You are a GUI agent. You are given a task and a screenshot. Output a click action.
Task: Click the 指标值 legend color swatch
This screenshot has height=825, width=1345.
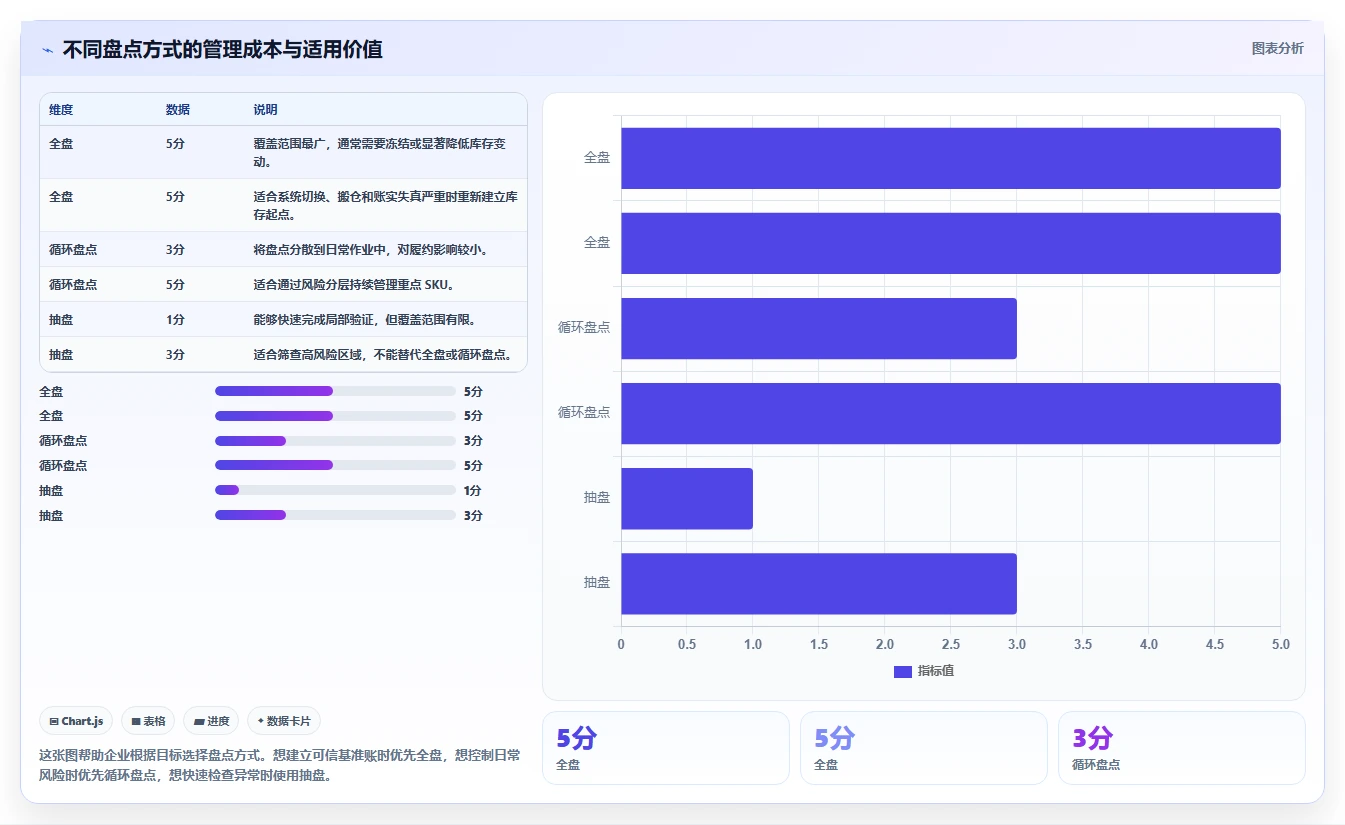tap(902, 671)
